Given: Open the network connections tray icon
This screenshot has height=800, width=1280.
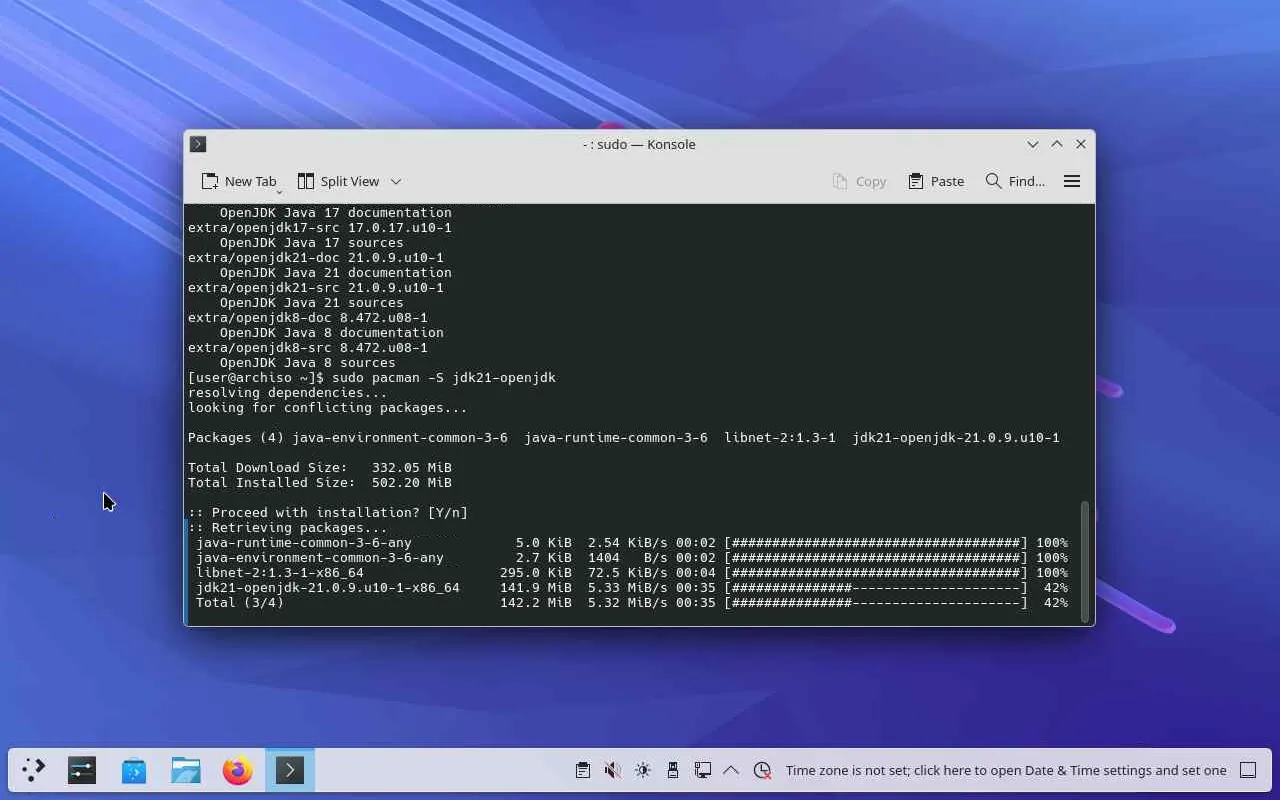Looking at the screenshot, I should [x=703, y=770].
